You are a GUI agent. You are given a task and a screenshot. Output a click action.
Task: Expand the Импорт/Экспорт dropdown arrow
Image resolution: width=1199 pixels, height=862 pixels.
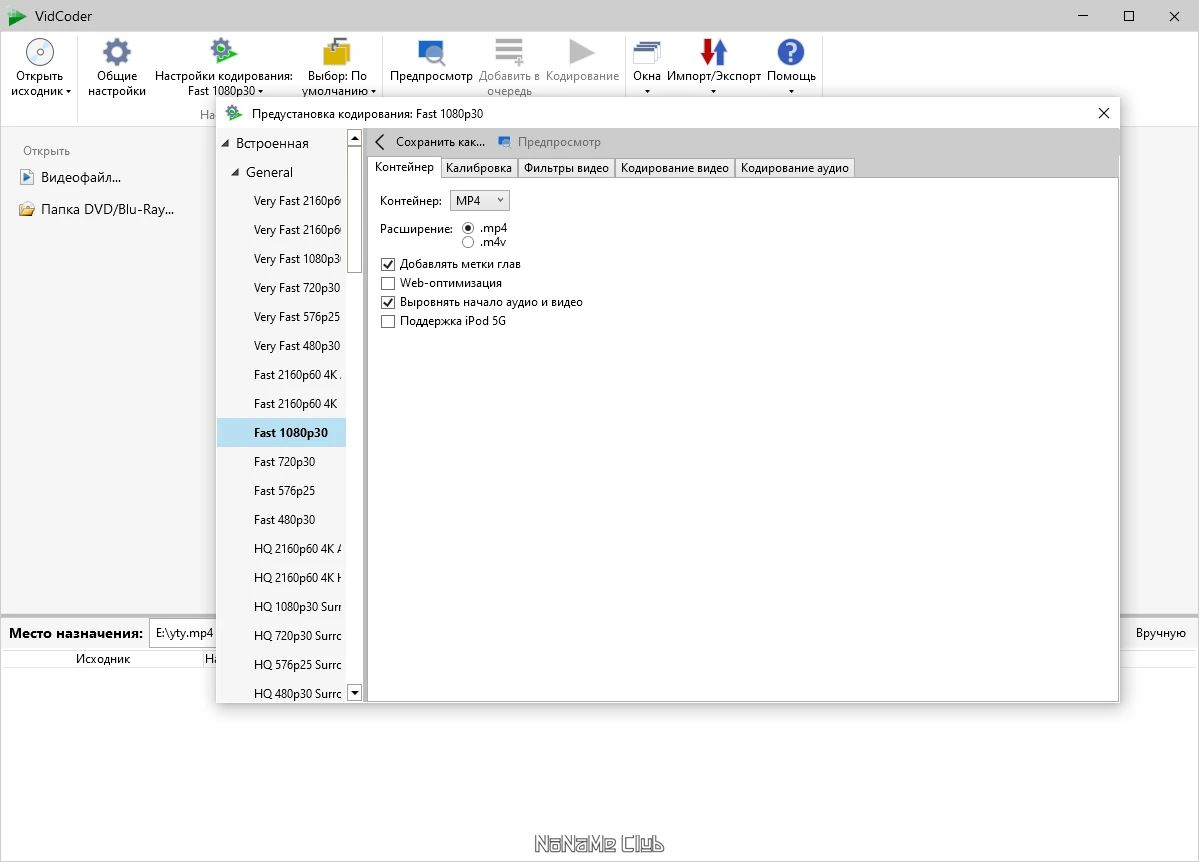pyautogui.click(x=713, y=92)
